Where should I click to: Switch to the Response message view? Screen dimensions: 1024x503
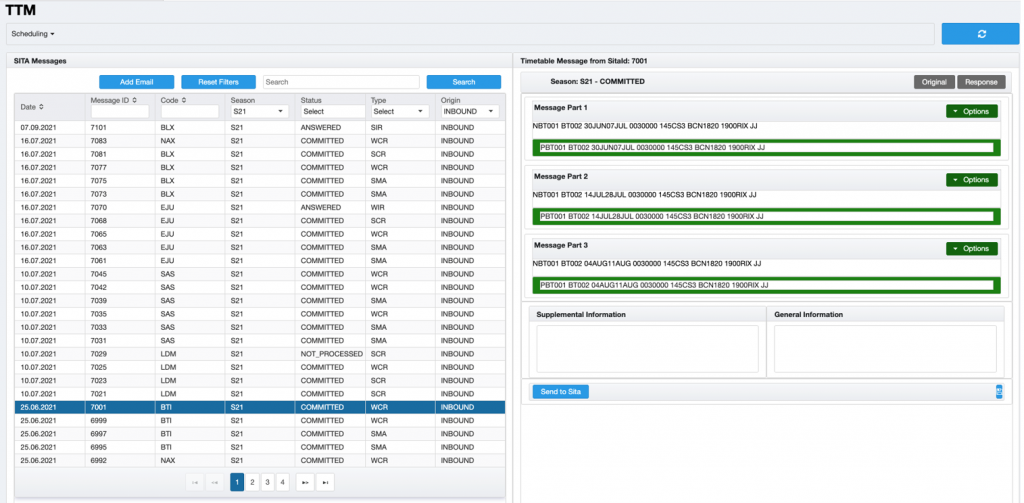tap(981, 82)
